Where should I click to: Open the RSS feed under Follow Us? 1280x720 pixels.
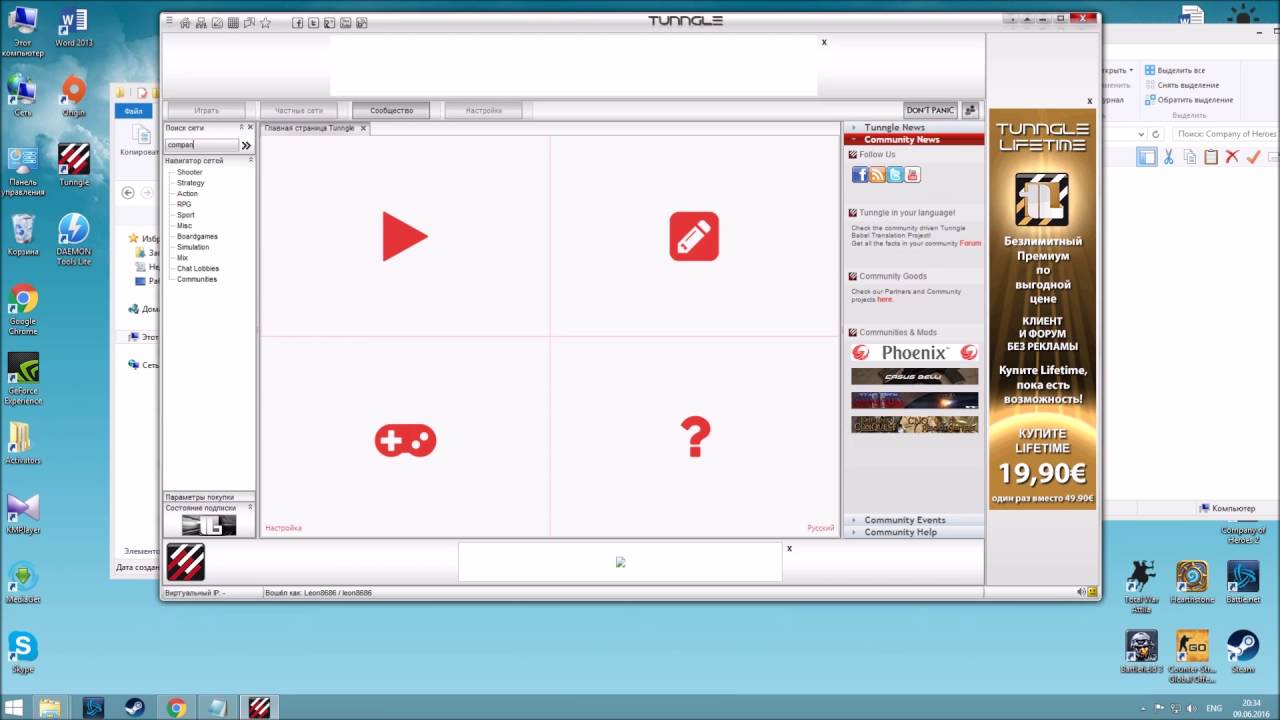click(877, 175)
